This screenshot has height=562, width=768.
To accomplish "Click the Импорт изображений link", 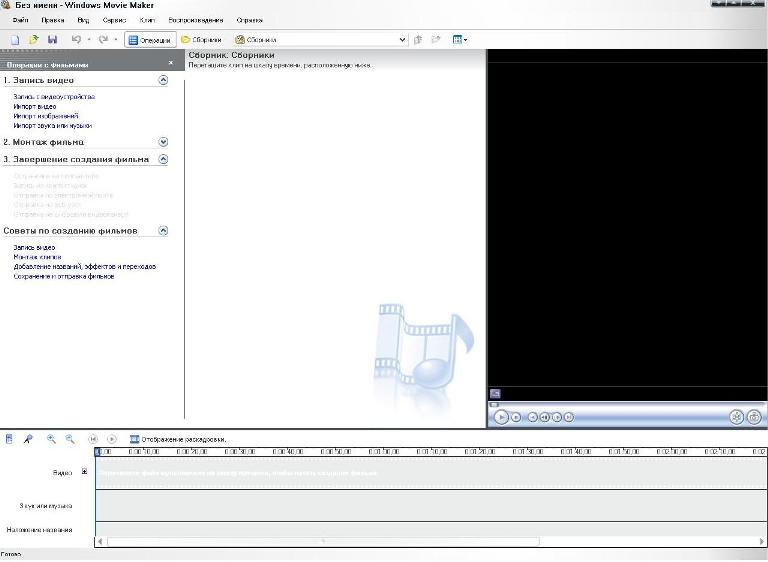I will 46,116.
